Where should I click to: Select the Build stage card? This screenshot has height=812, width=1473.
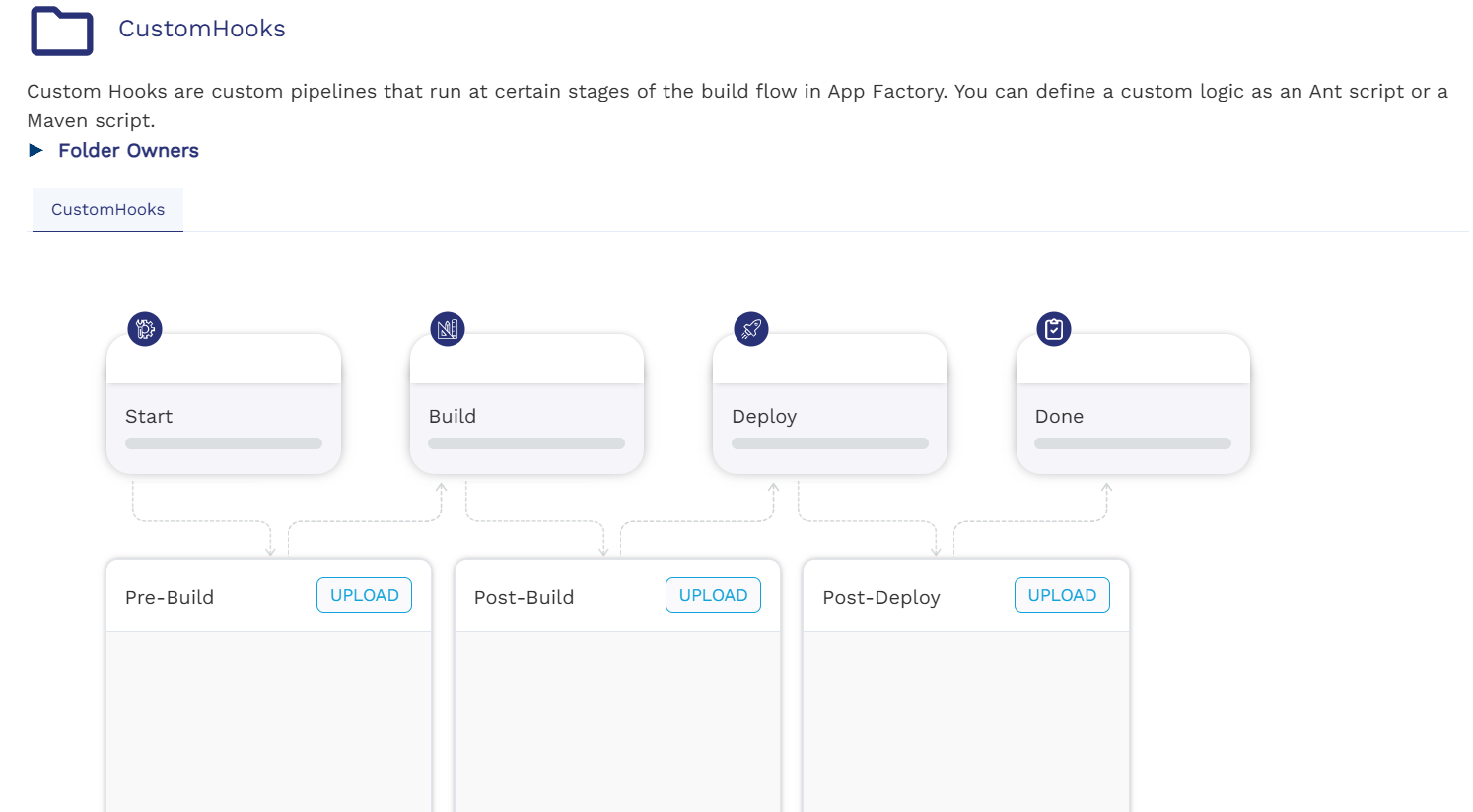[x=526, y=404]
